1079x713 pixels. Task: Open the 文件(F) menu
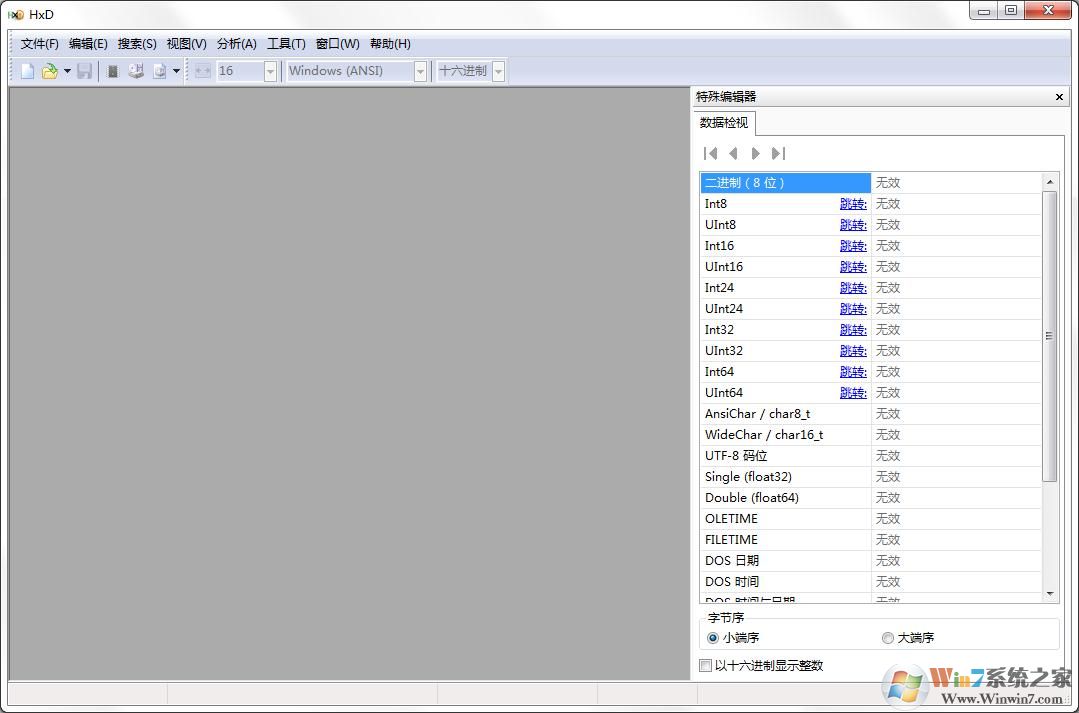[x=38, y=43]
